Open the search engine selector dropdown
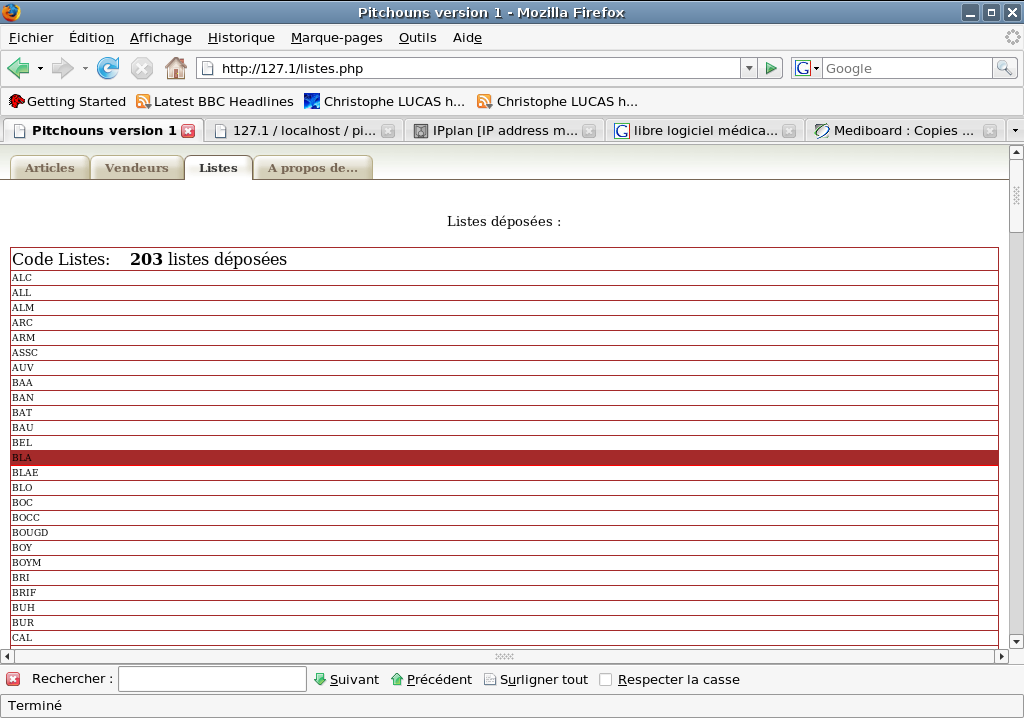 [806, 68]
